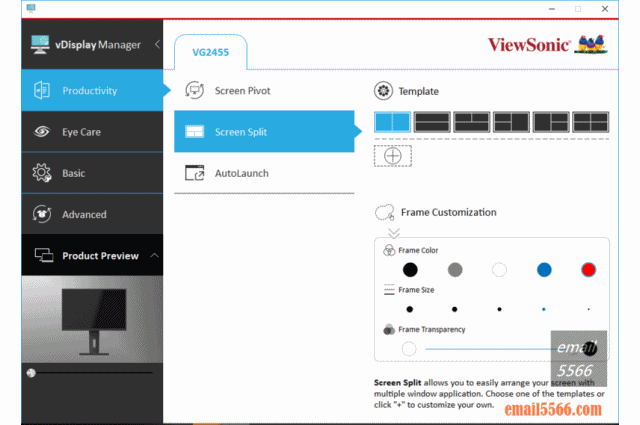Click the Productivity split-panel icon
Image resolution: width=640 pixels, height=425 pixels.
tap(42, 90)
